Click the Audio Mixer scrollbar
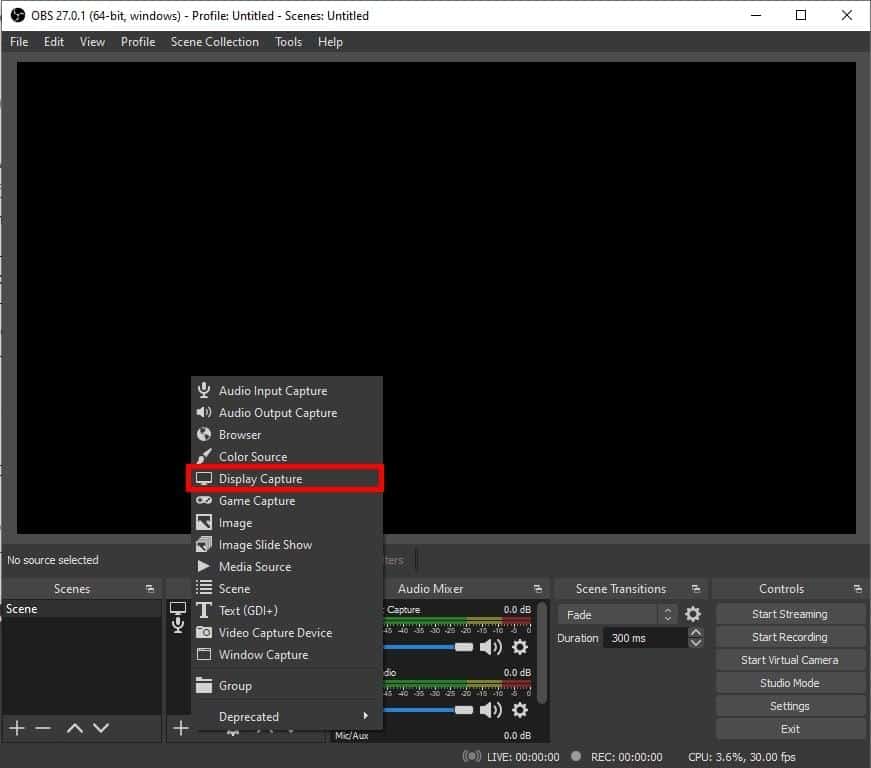The width and height of the screenshot is (871, 768). (x=543, y=652)
